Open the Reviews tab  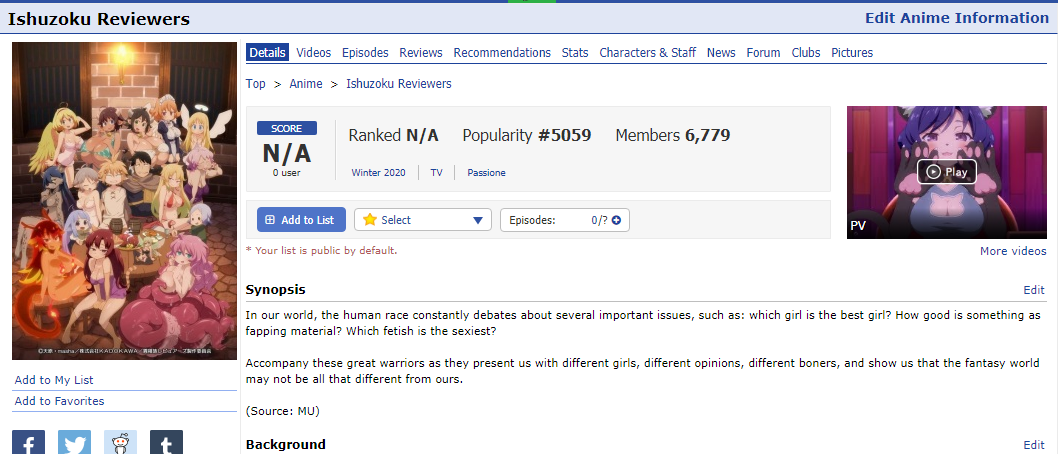(421, 53)
